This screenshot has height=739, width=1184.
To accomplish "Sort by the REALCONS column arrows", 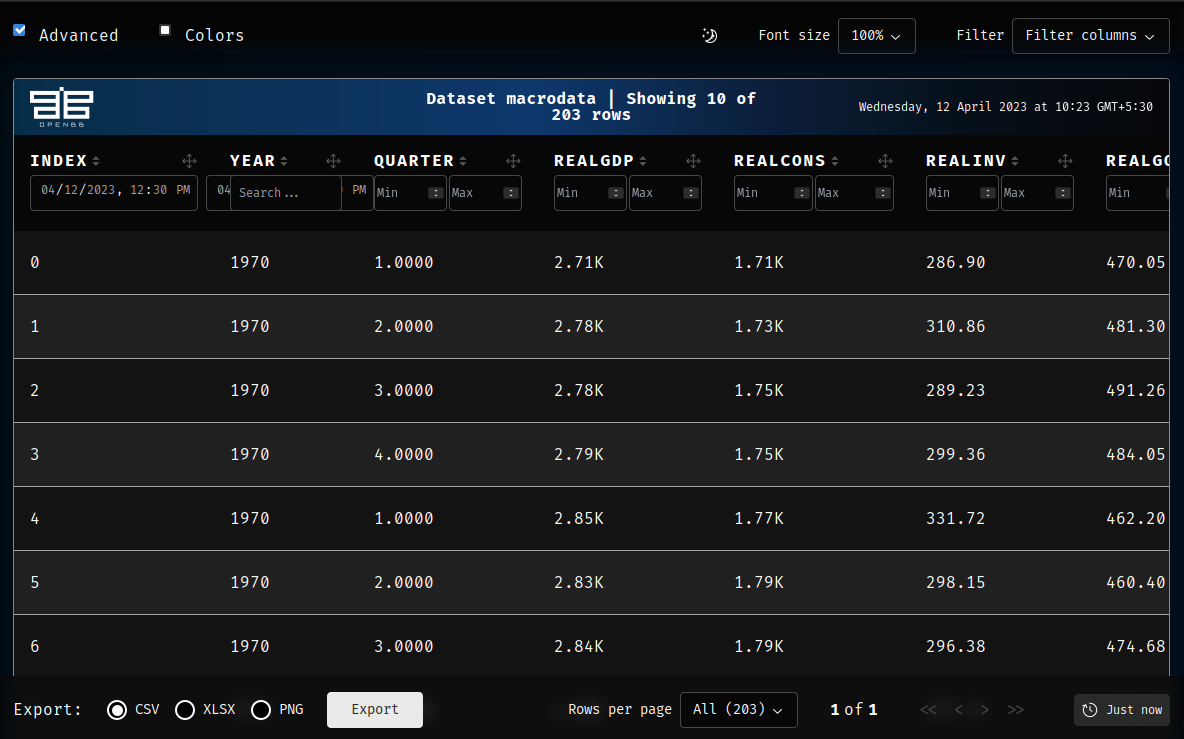I will pyautogui.click(x=834, y=161).
